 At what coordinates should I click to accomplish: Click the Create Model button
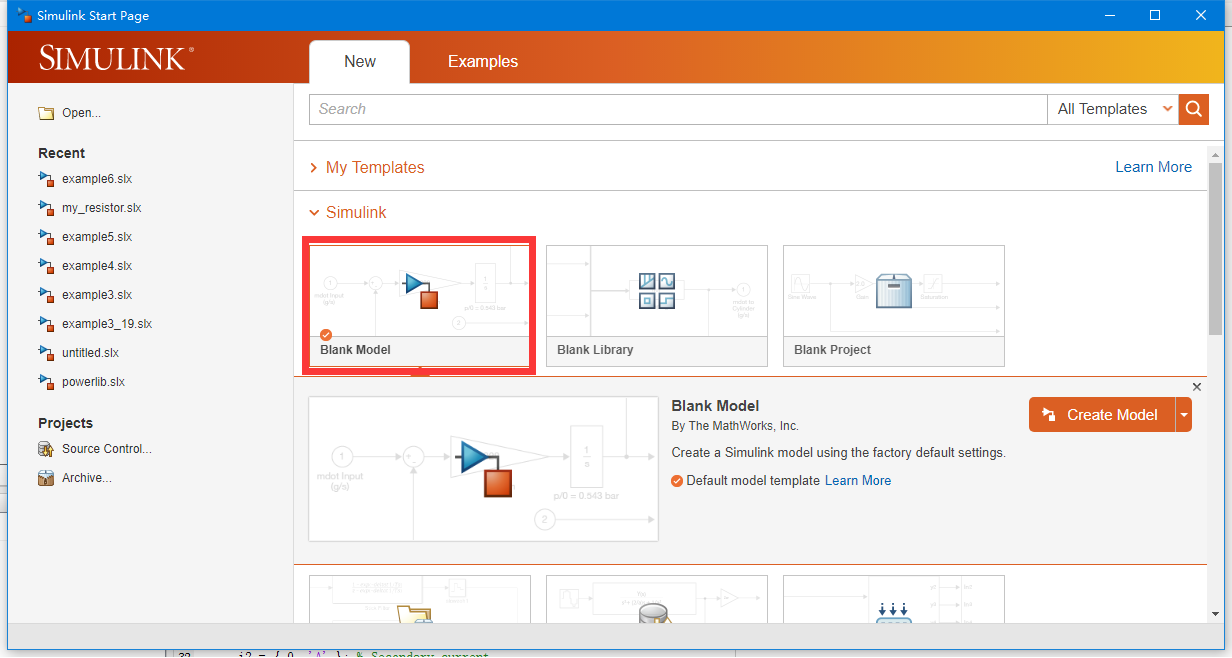[1102, 415]
